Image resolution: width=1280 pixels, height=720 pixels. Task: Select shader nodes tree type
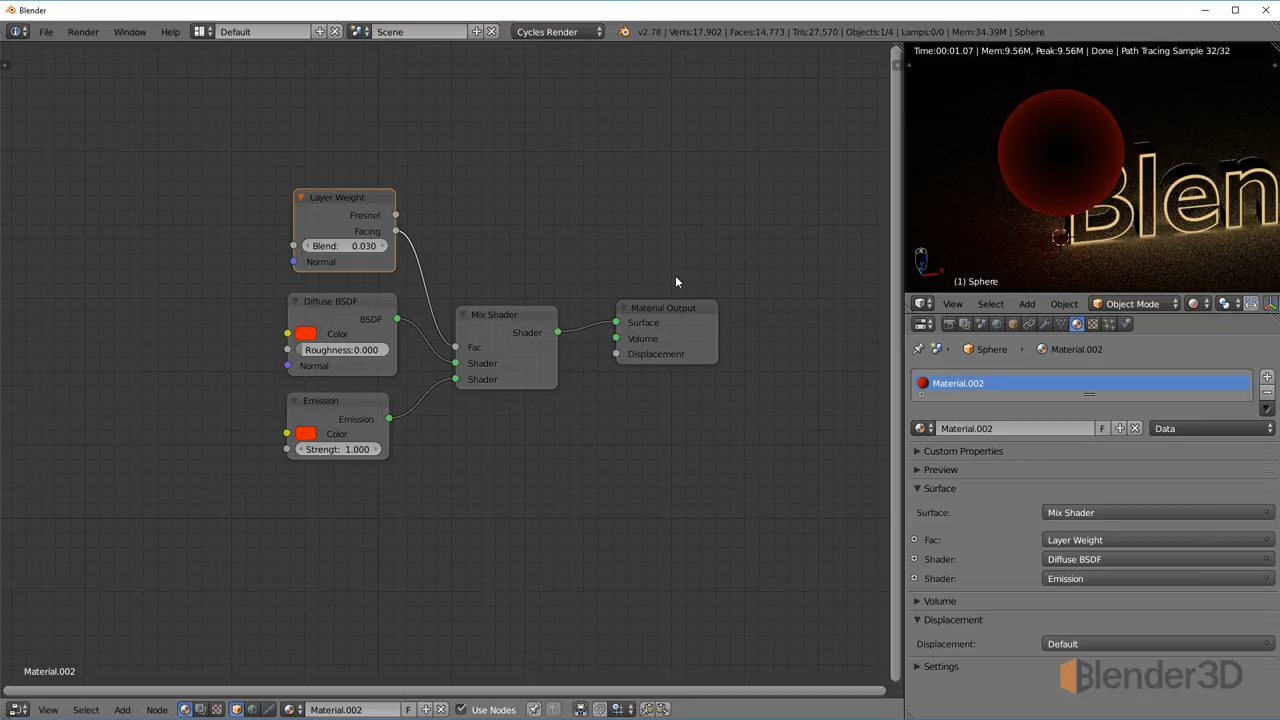click(185, 710)
